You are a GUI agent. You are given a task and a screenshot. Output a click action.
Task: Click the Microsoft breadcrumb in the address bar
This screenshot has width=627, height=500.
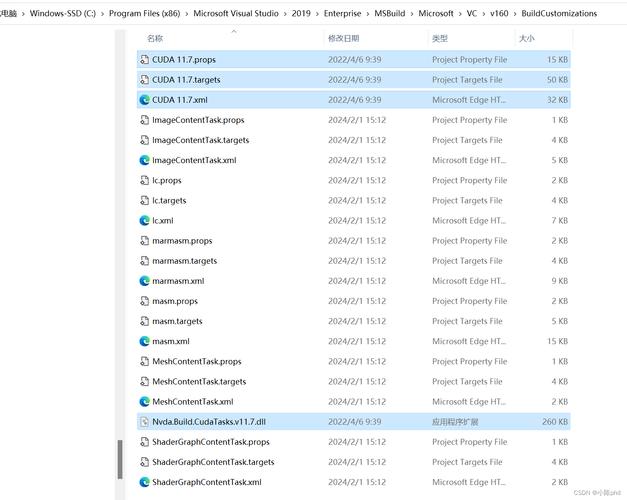(436, 14)
